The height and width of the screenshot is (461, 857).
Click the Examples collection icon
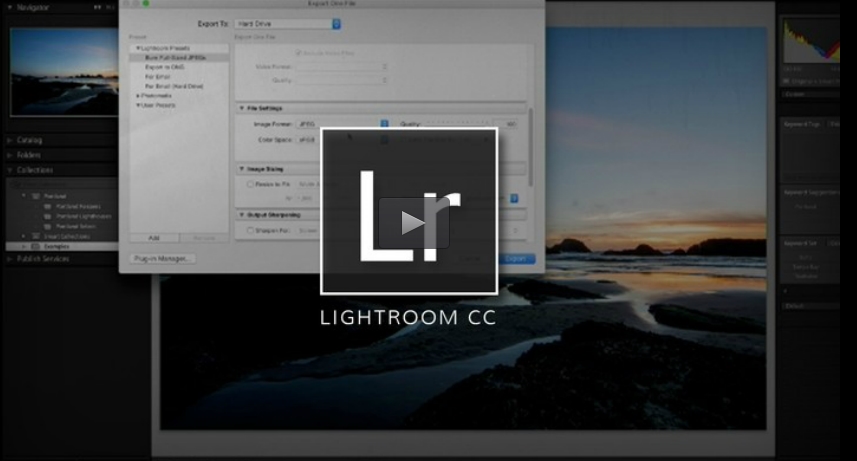[x=36, y=247]
